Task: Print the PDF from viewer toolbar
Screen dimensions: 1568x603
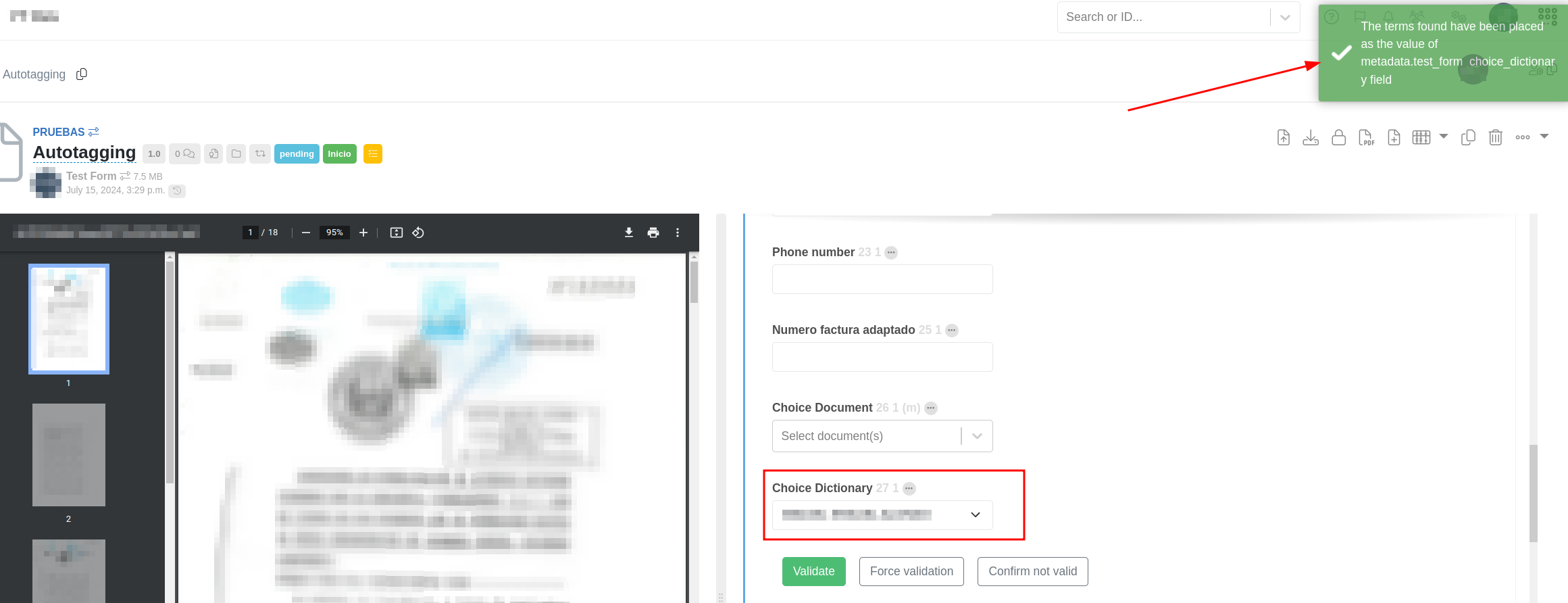Action: (653, 233)
